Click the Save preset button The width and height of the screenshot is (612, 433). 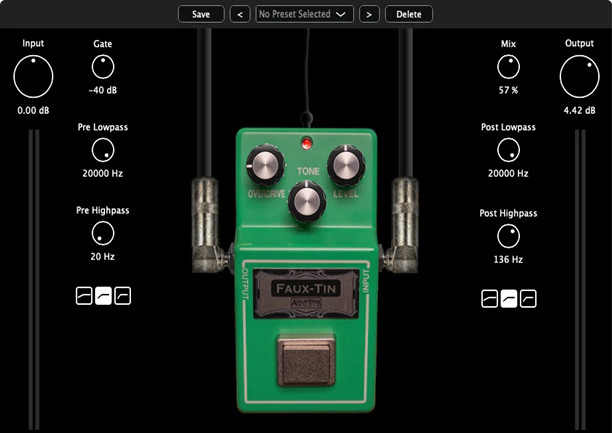pyautogui.click(x=201, y=14)
